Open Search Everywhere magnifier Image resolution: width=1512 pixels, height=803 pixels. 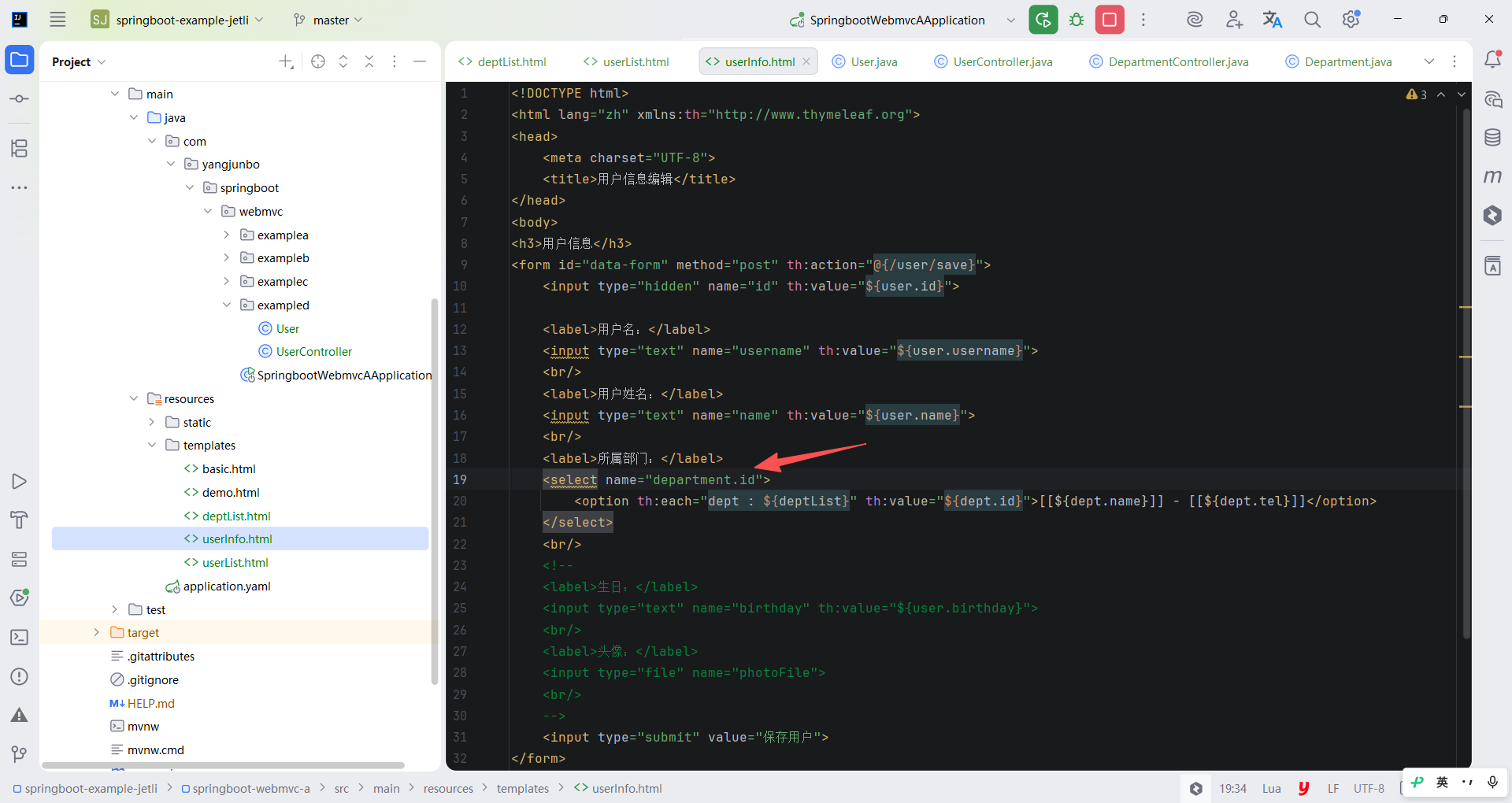(x=1312, y=20)
